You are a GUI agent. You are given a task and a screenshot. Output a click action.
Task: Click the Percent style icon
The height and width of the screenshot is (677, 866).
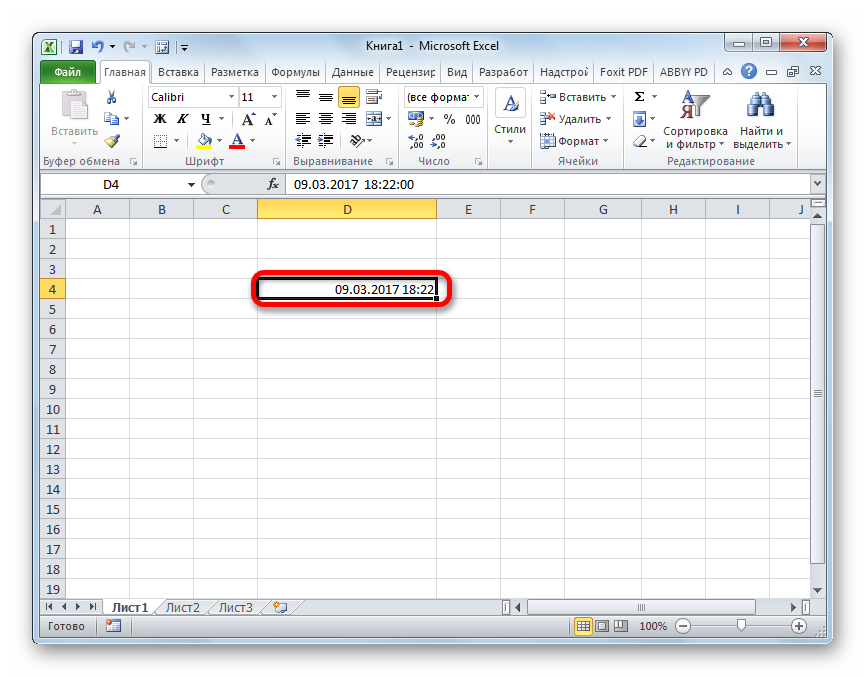[x=449, y=119]
